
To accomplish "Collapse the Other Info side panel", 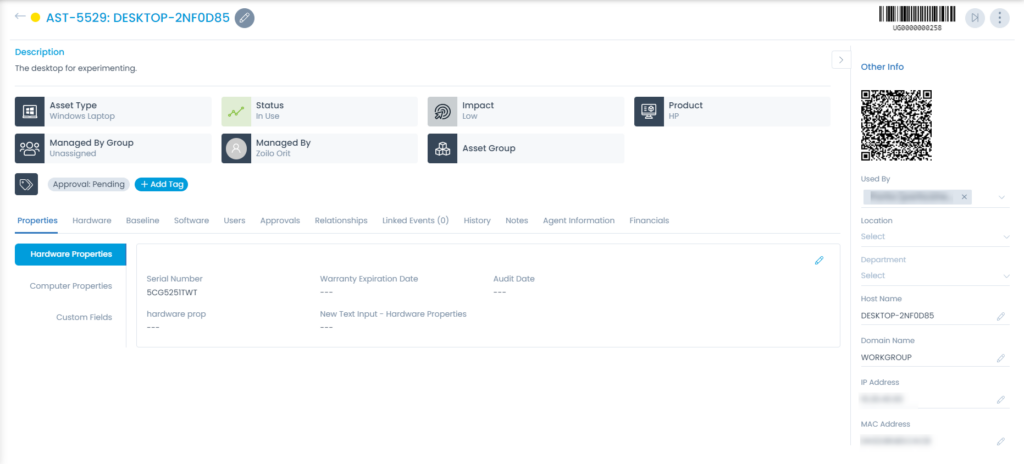I will [840, 59].
